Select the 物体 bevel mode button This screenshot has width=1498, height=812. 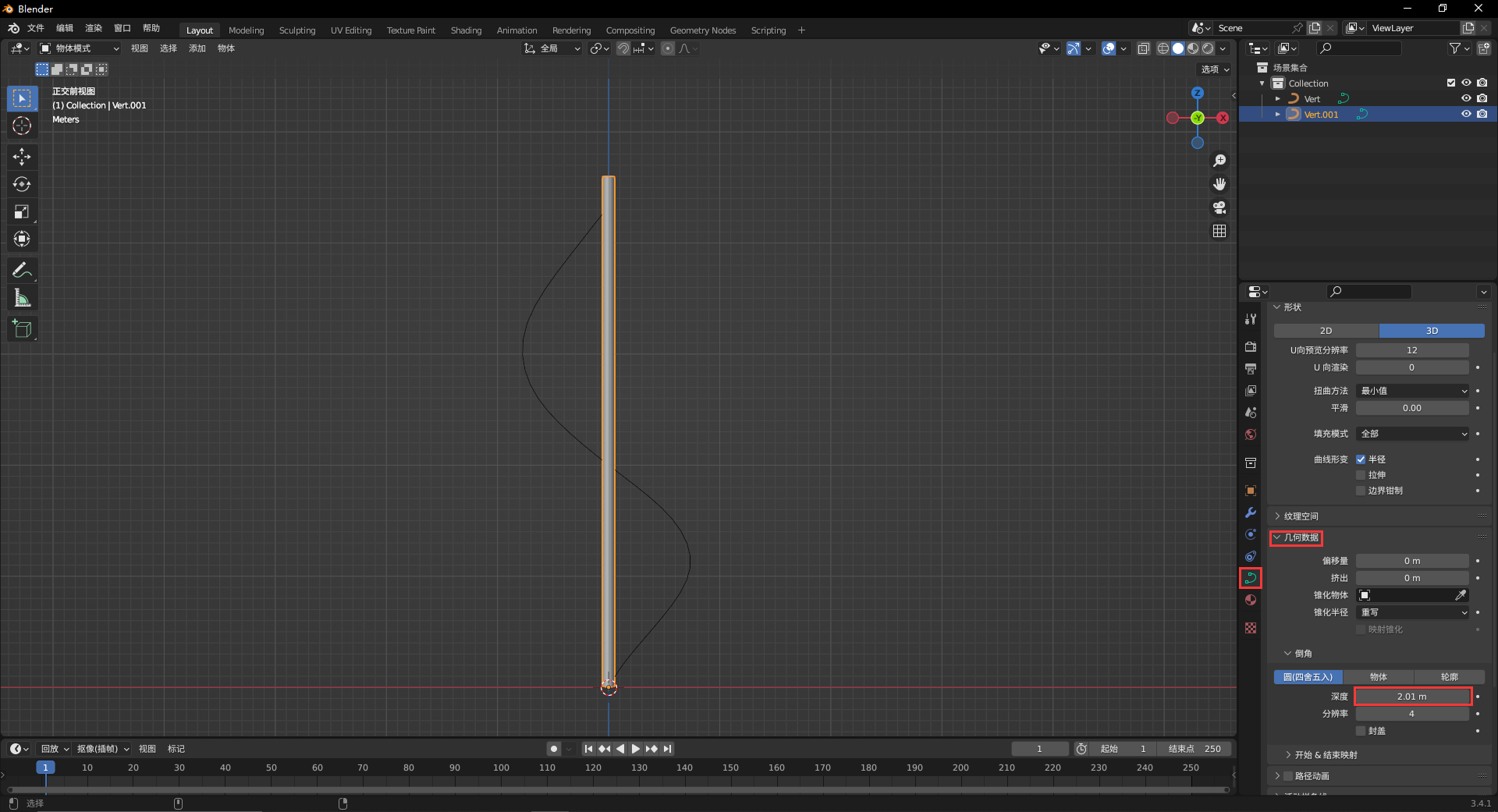point(1379,677)
